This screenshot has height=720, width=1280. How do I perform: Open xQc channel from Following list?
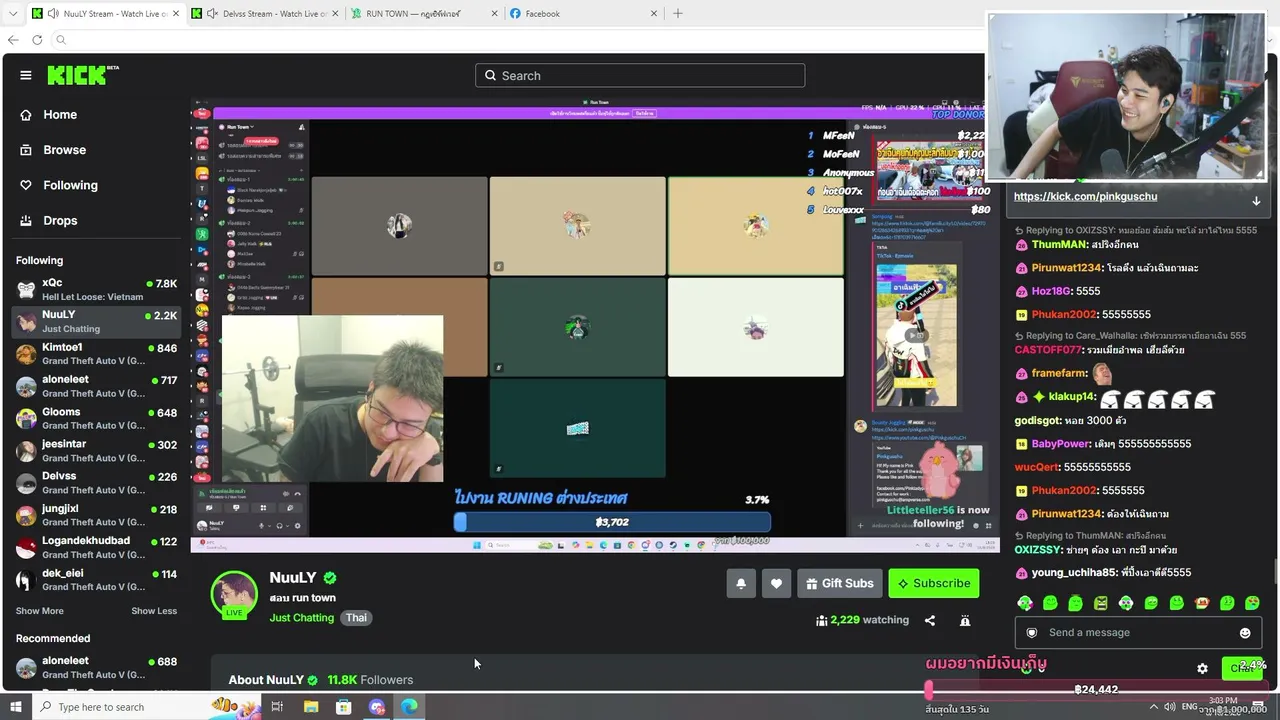[x=96, y=290]
